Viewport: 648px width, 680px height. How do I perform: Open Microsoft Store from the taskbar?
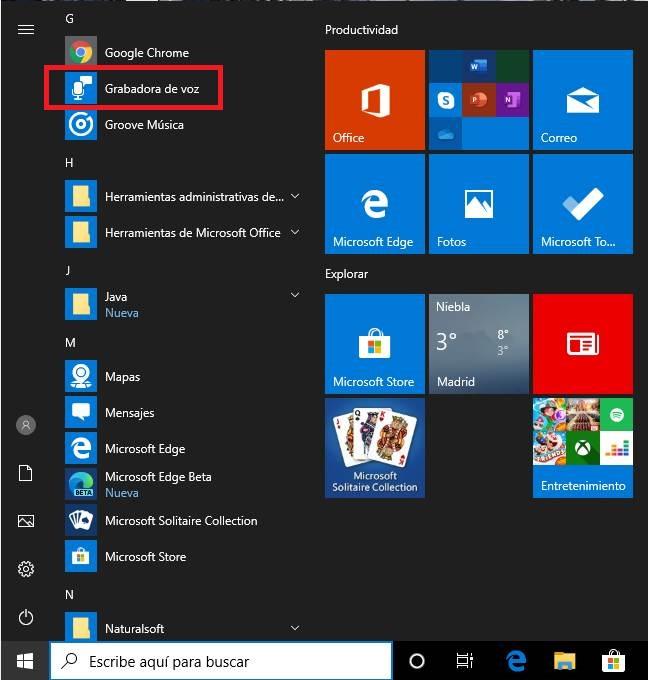[613, 661]
